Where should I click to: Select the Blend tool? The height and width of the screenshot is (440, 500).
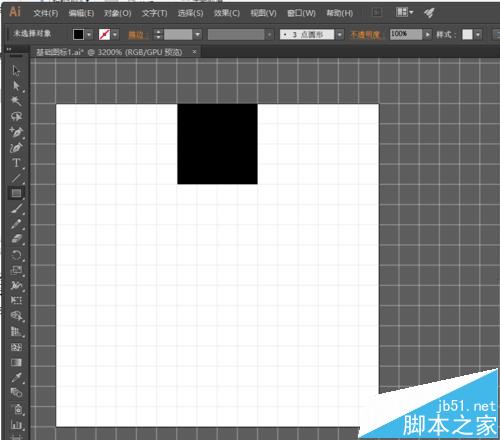(x=16, y=393)
